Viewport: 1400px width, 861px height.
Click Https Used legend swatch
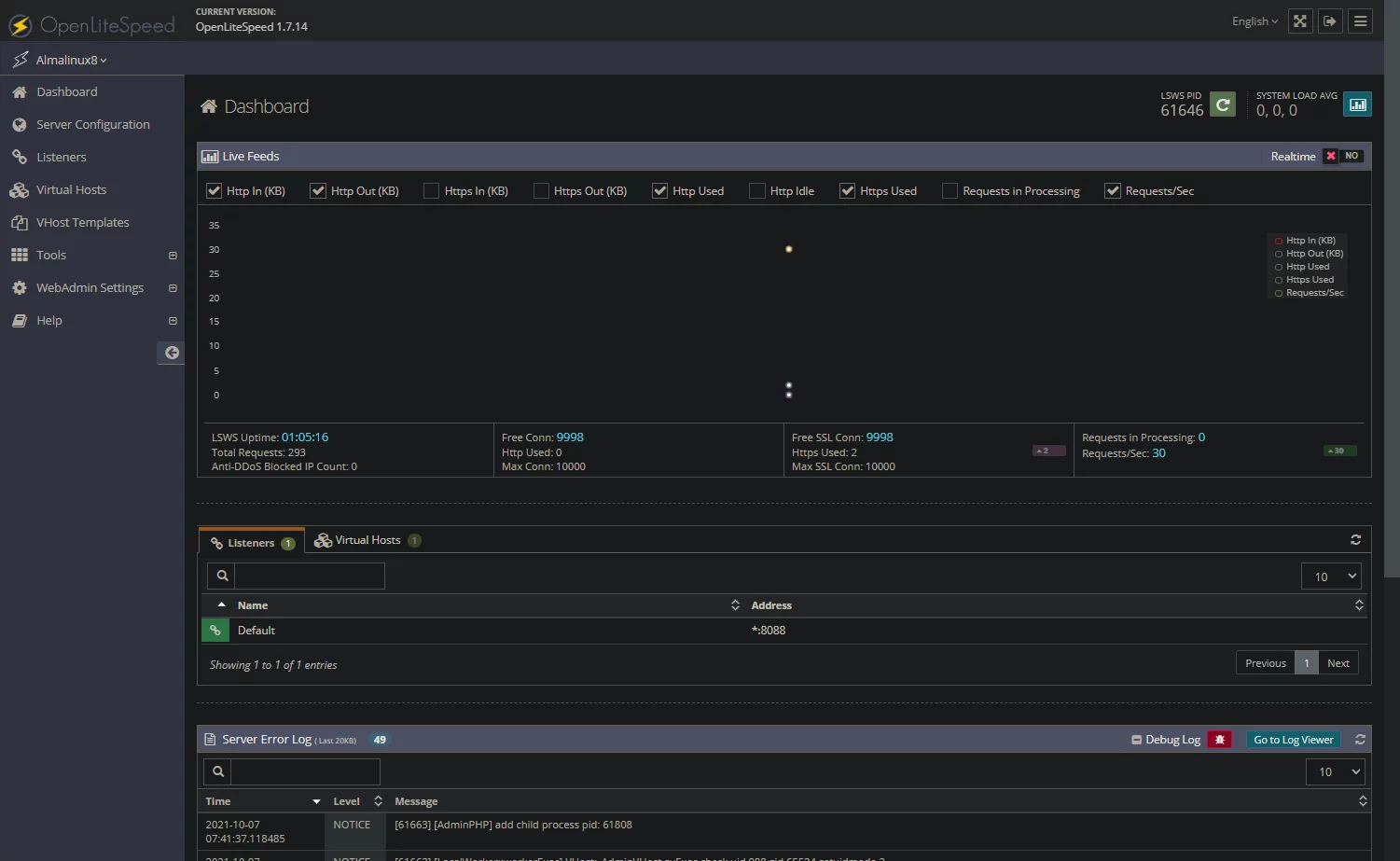pyautogui.click(x=1279, y=280)
